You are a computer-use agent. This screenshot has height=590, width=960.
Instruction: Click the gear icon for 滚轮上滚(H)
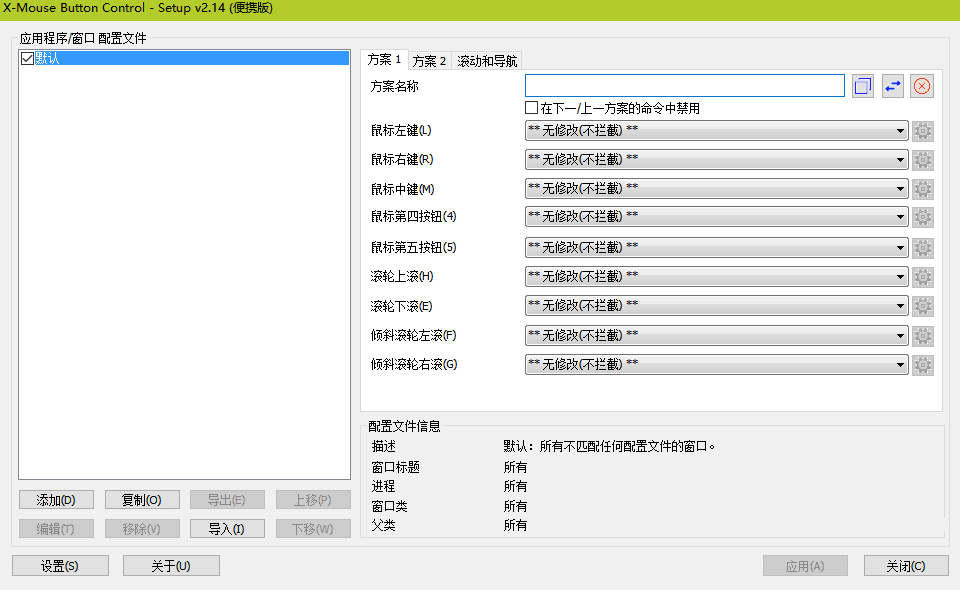pos(923,277)
